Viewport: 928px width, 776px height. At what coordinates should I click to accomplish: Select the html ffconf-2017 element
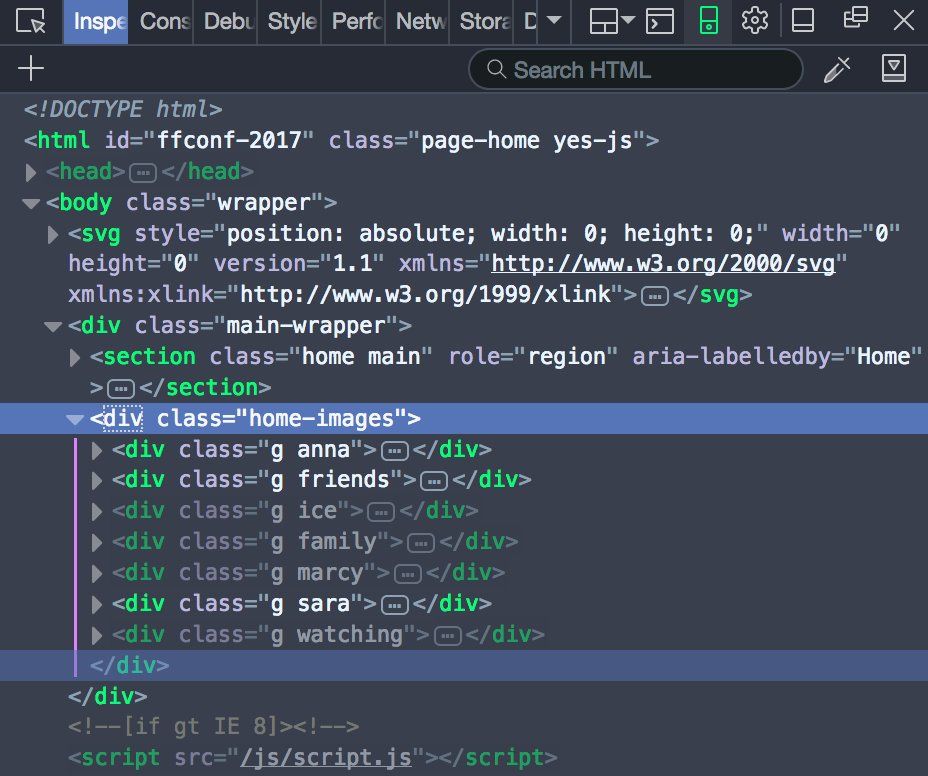[x=341, y=141]
